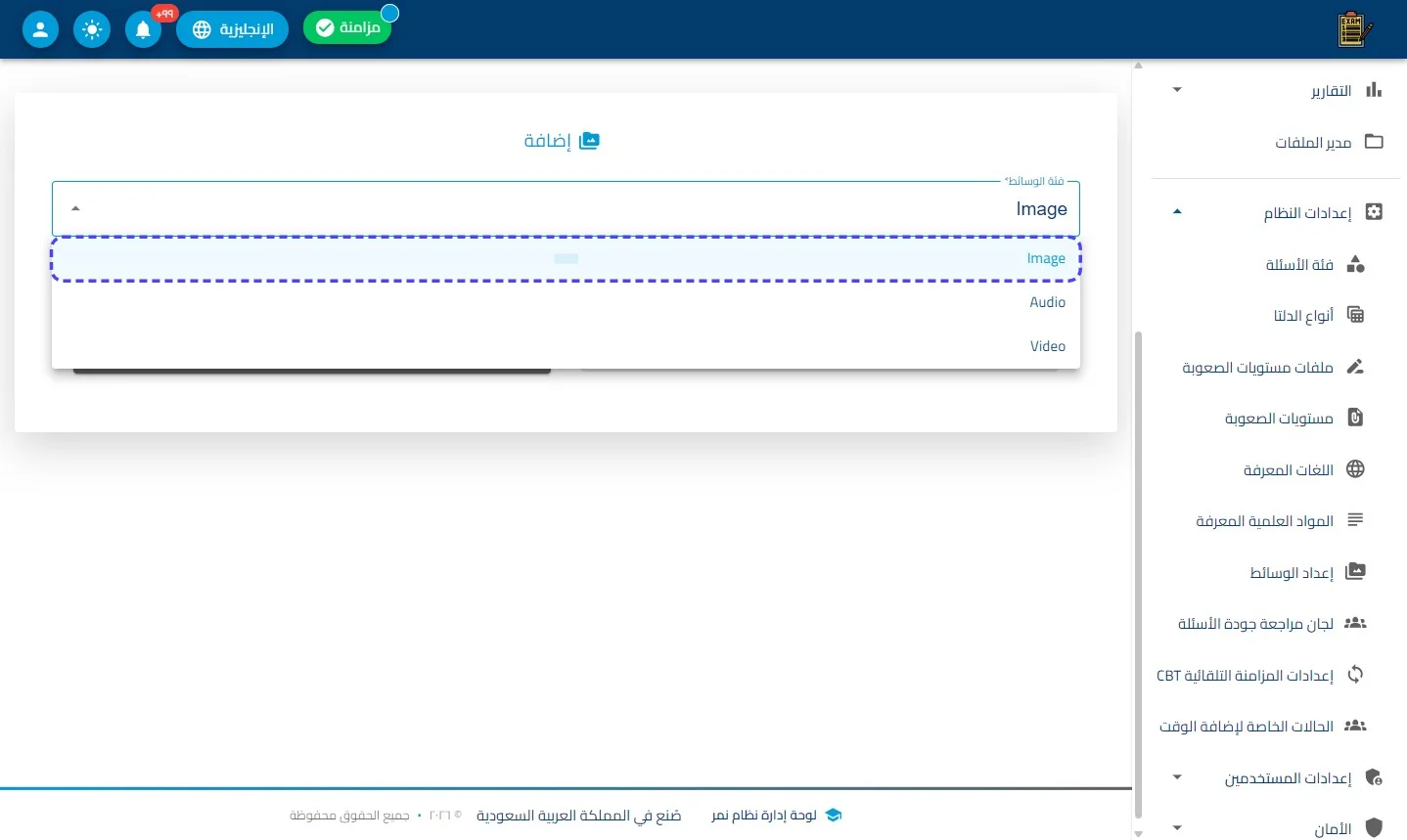Open the notifications bell
Viewport: 1407px width, 840px height.
click(143, 29)
